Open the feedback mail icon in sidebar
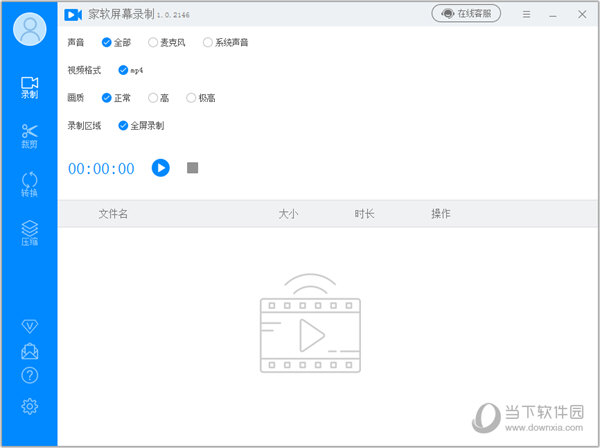This screenshot has height=448, width=600. click(x=29, y=351)
